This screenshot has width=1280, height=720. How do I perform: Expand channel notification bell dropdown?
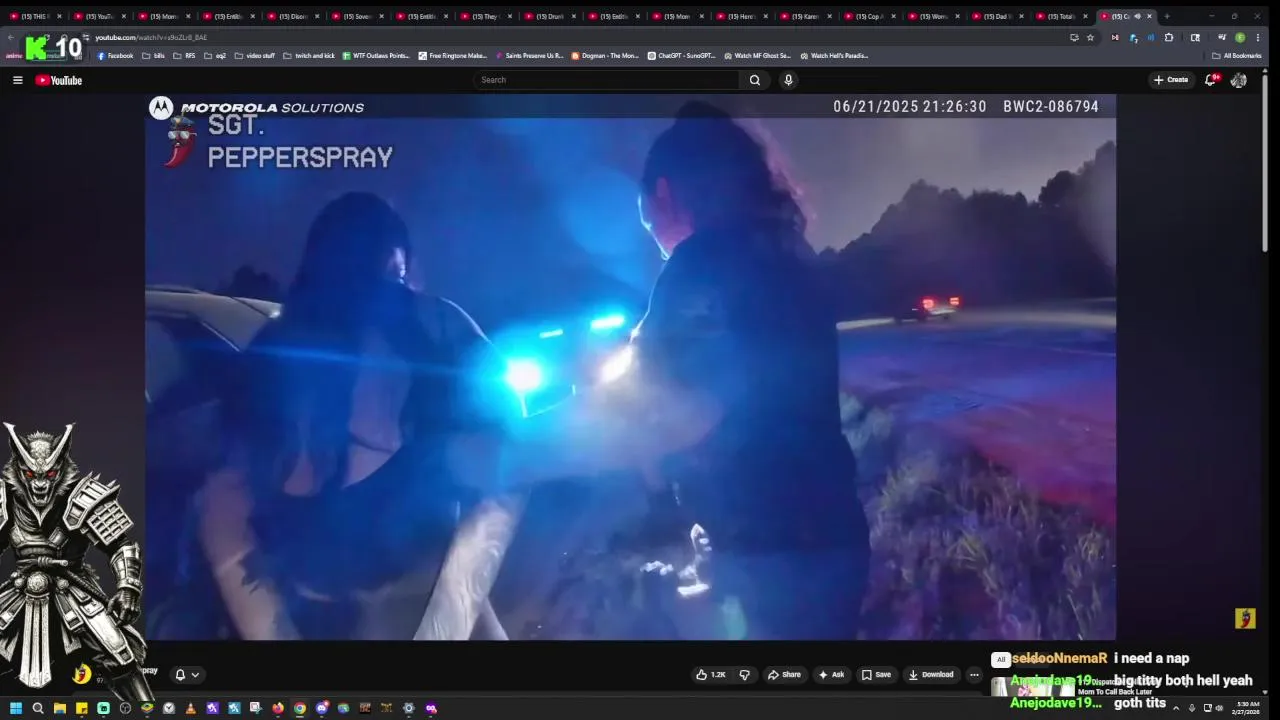click(186, 675)
